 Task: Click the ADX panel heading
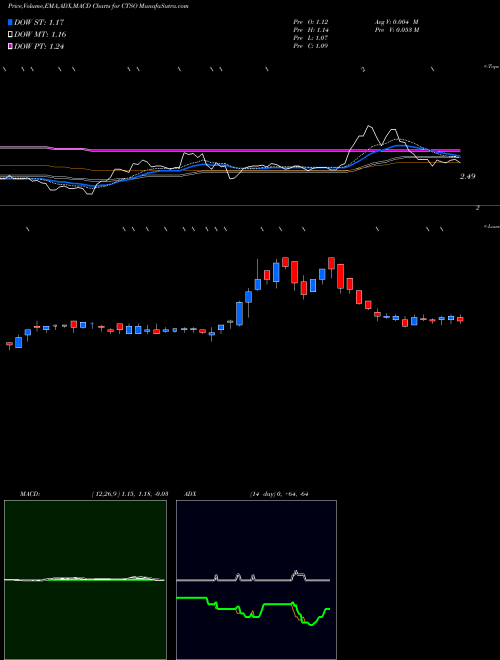pos(190,494)
